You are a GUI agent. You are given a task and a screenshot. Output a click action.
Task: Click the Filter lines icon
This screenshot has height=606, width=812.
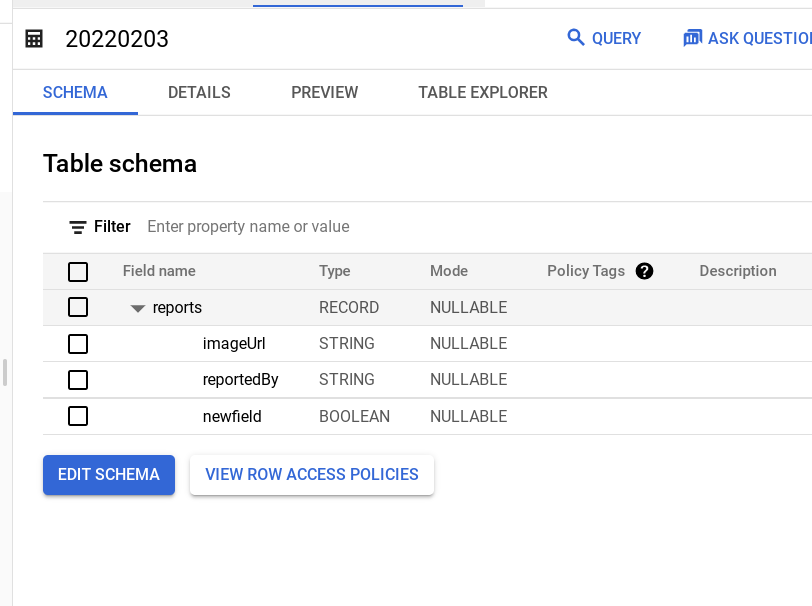coord(78,227)
